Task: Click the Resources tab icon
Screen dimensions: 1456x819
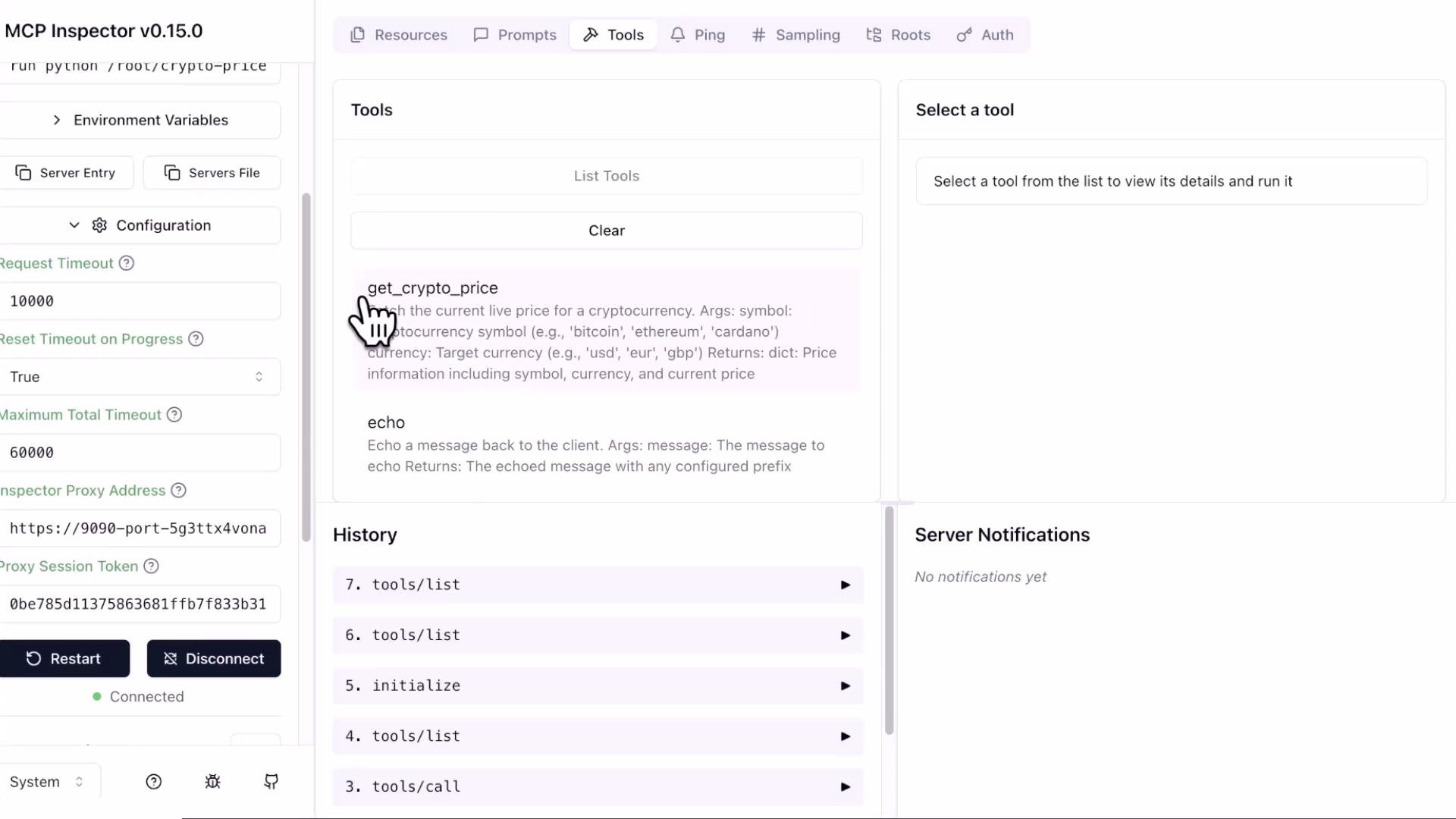Action: tap(357, 35)
